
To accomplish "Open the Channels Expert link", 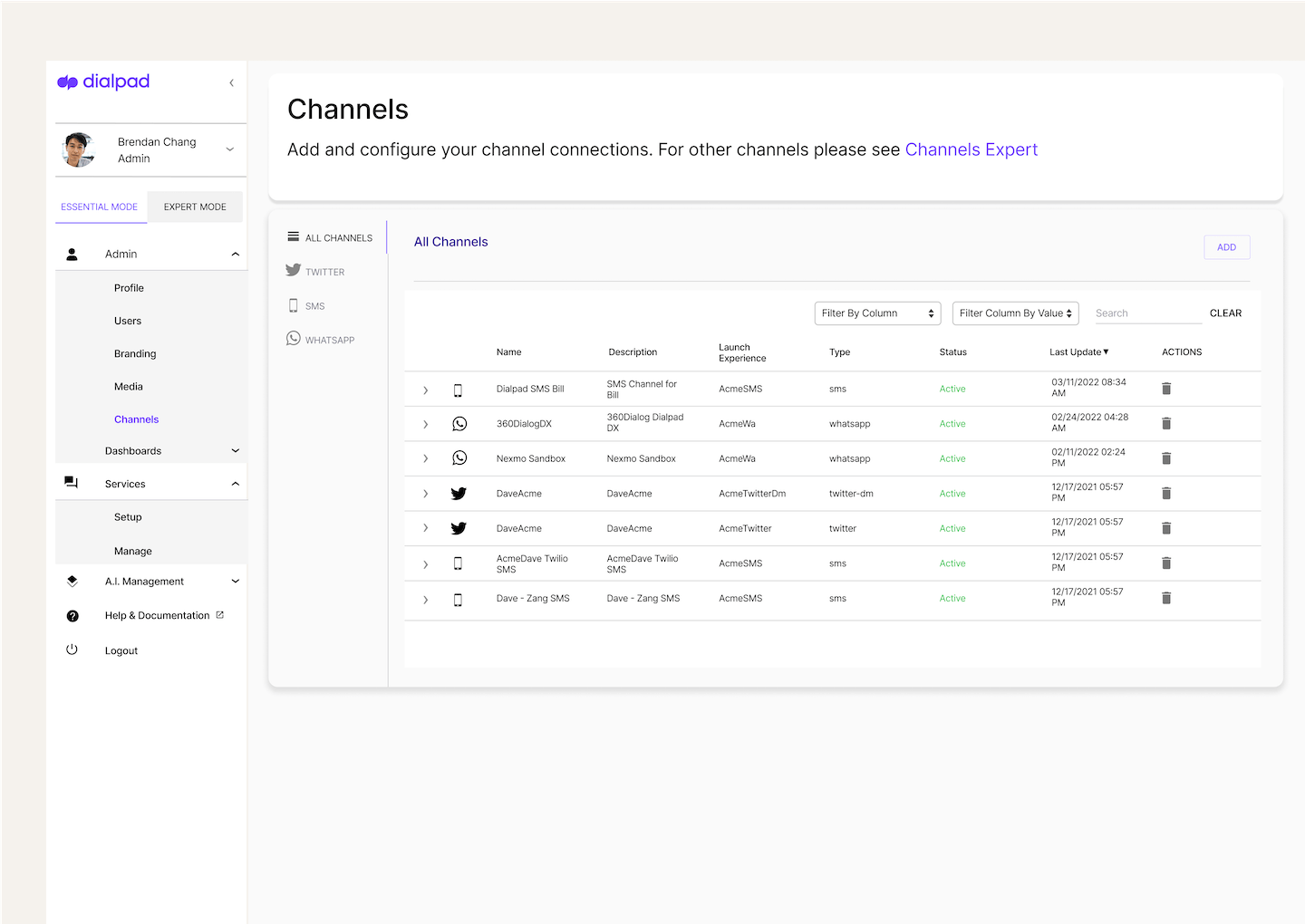I will pyautogui.click(x=971, y=149).
